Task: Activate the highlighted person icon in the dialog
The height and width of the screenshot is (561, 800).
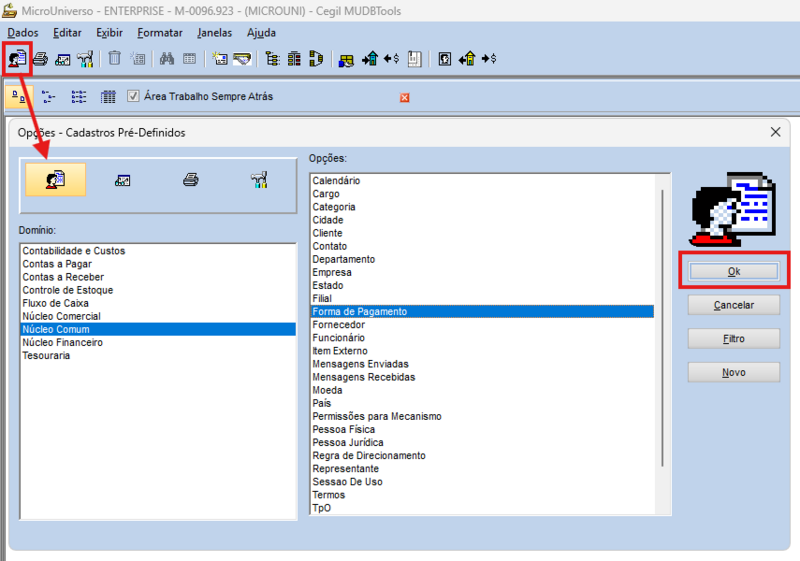Action: (56, 180)
